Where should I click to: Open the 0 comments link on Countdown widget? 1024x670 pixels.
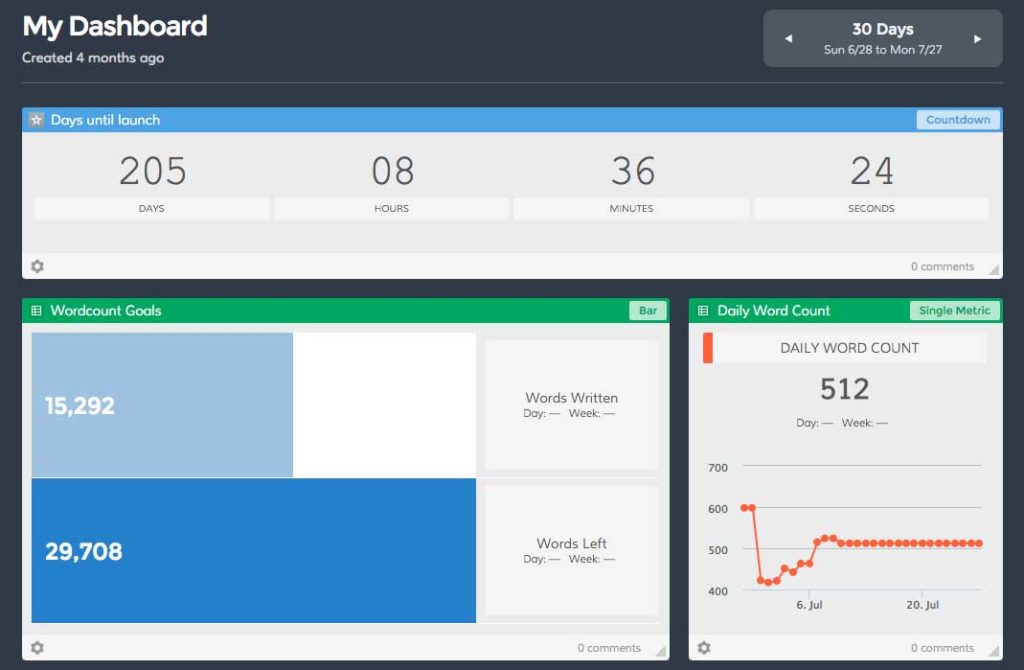[x=942, y=266]
